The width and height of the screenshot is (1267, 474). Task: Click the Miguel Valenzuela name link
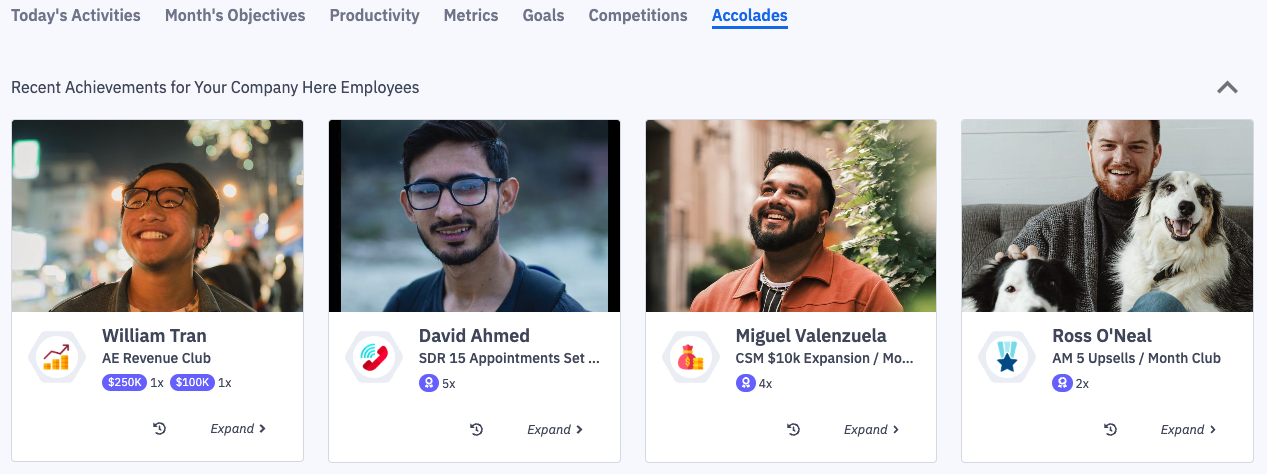(x=811, y=335)
